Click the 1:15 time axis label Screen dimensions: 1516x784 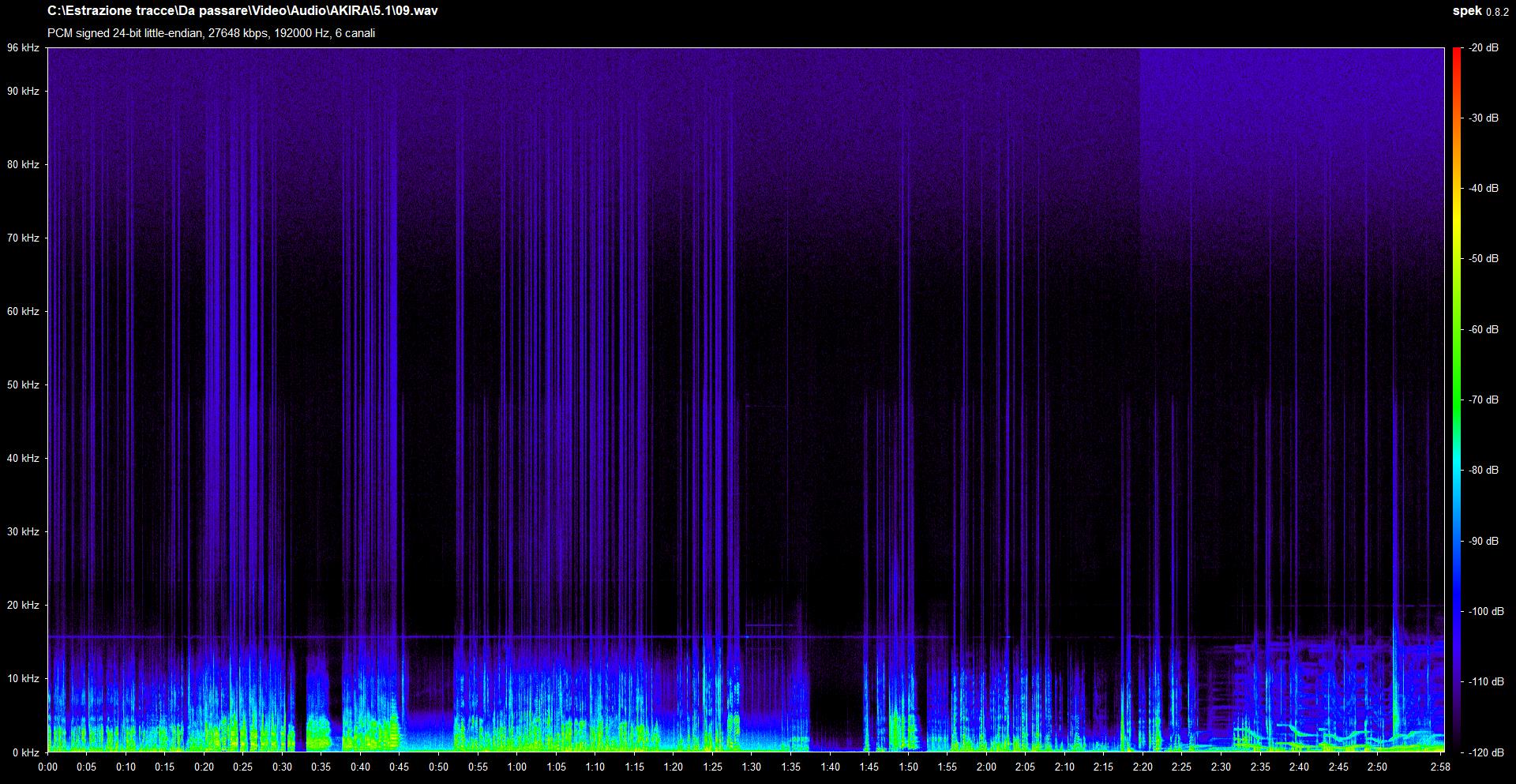pos(635,767)
